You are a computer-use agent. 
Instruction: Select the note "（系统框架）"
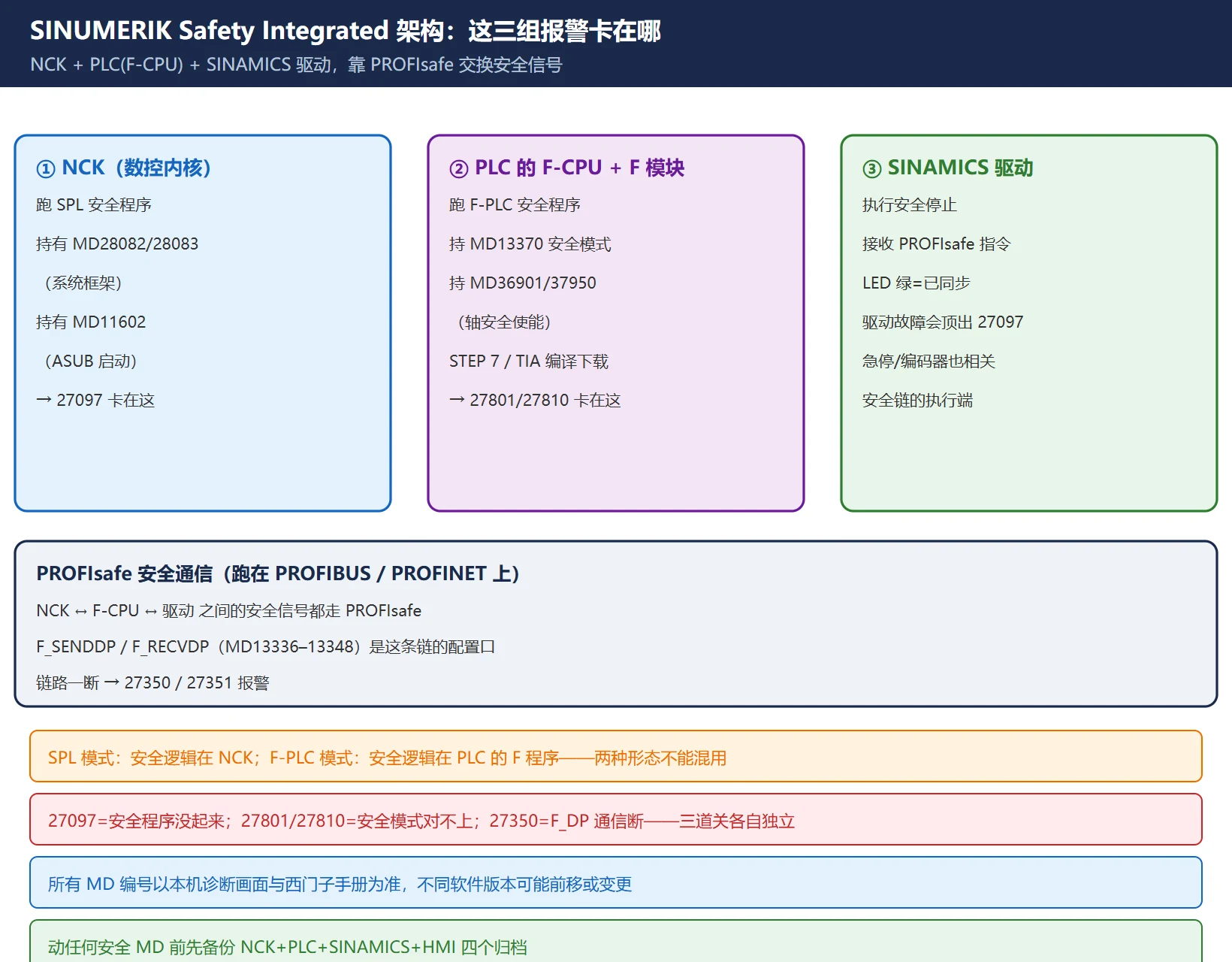tap(83, 283)
